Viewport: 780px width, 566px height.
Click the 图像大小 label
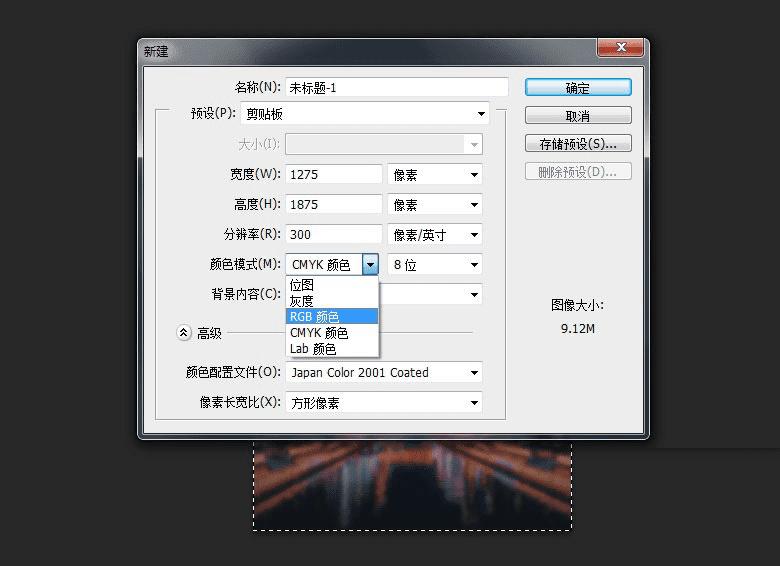coord(577,305)
